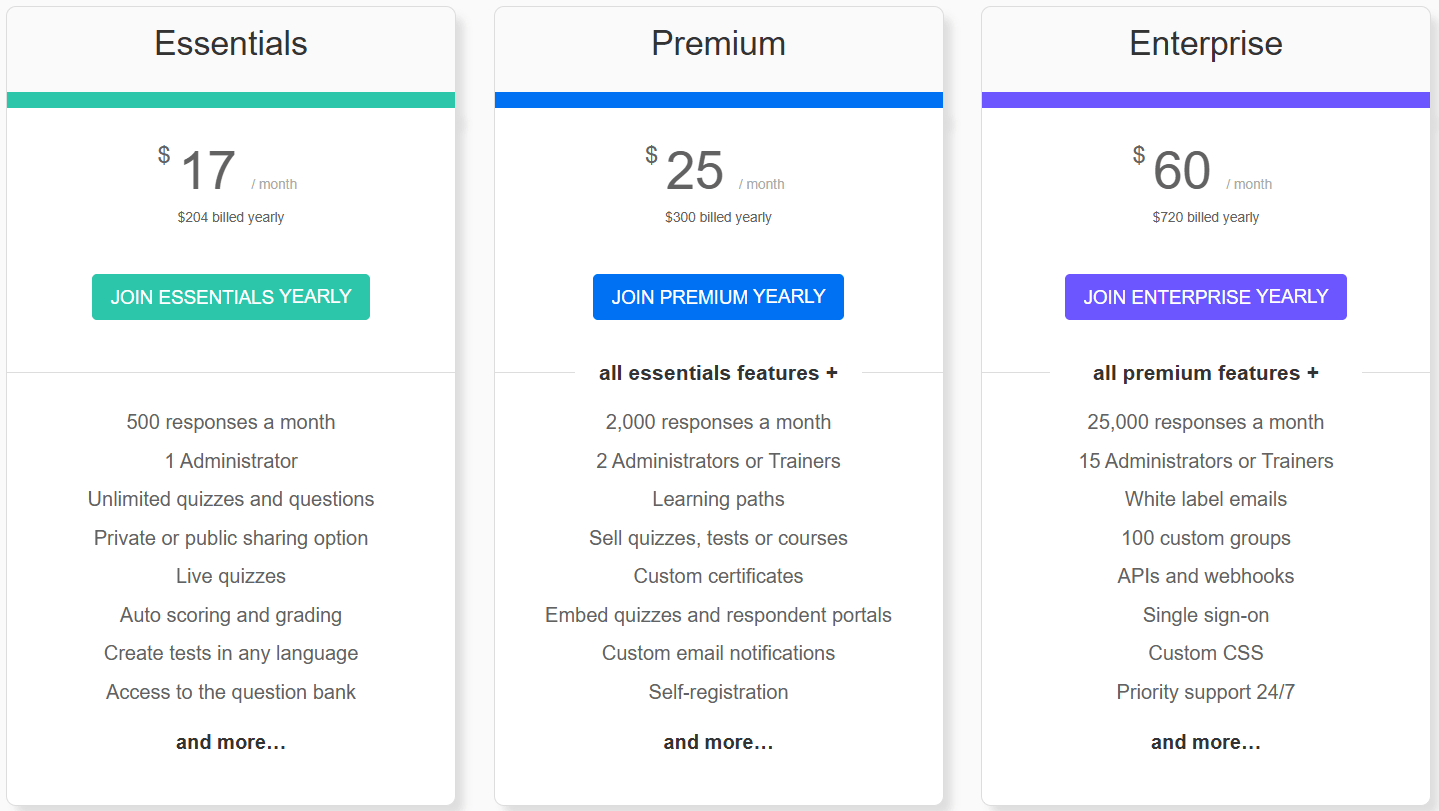
Task: Click the blue bar under Premium
Action: pyautogui.click(x=718, y=100)
